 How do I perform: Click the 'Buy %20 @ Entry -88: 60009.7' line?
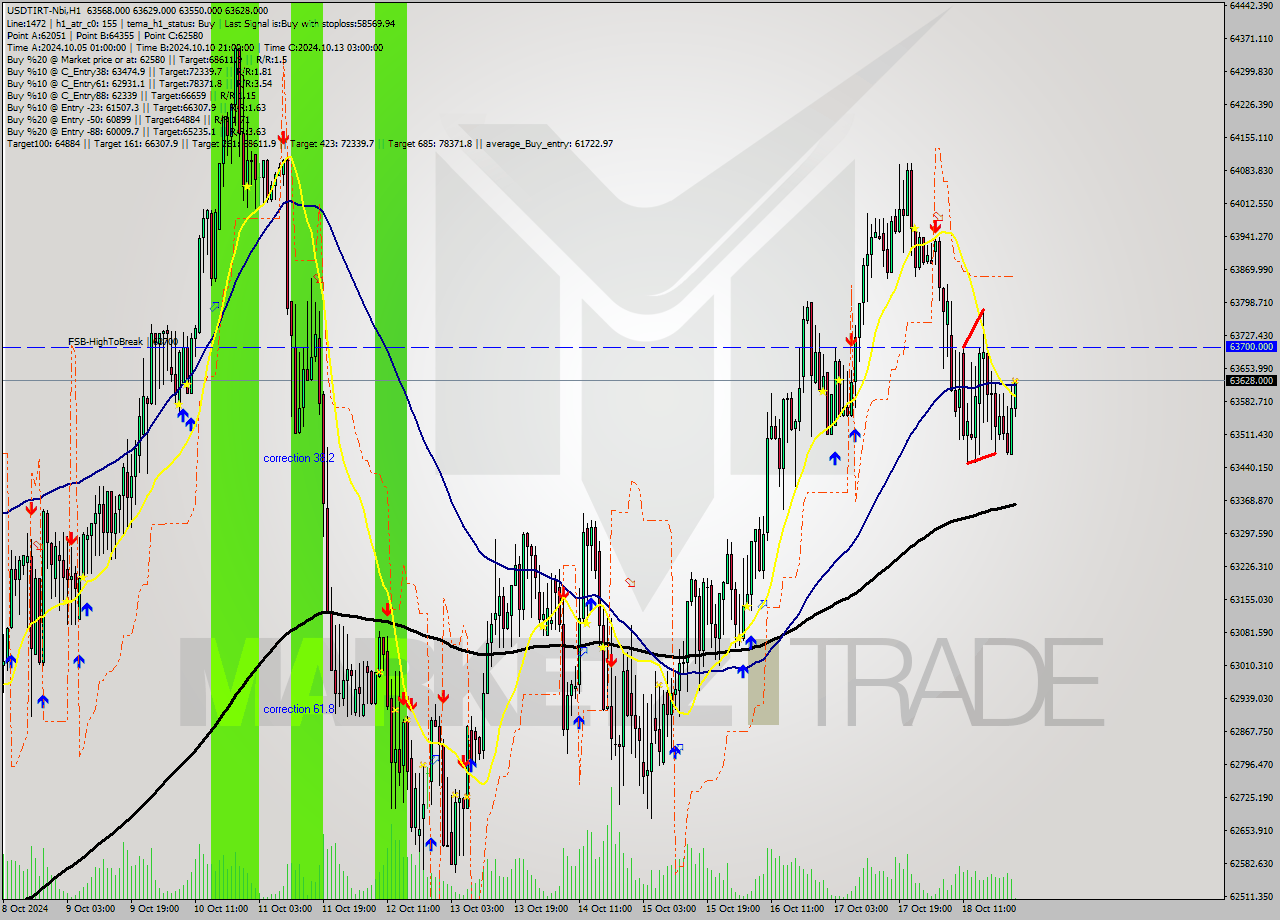point(136,131)
